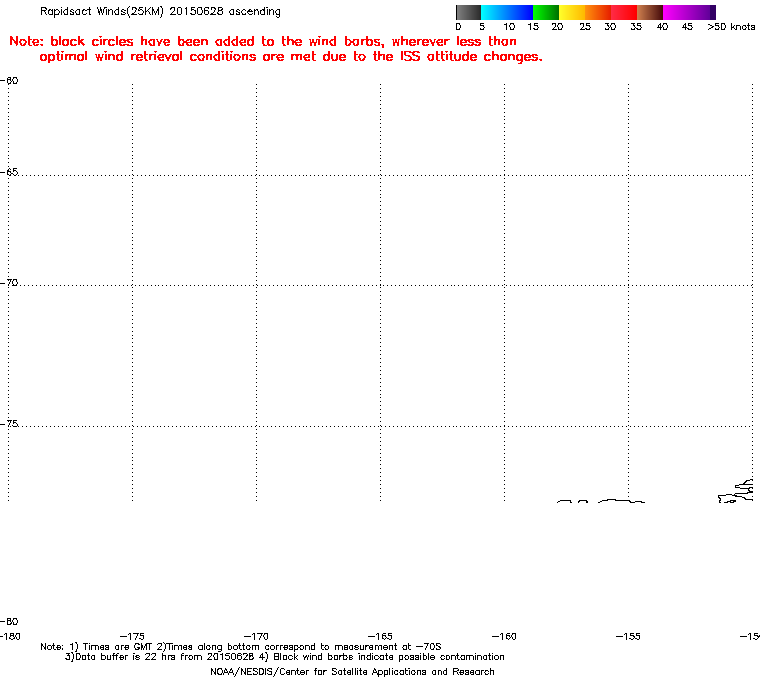Click the '-175' longitude label
760x685 pixels.
[132, 636]
